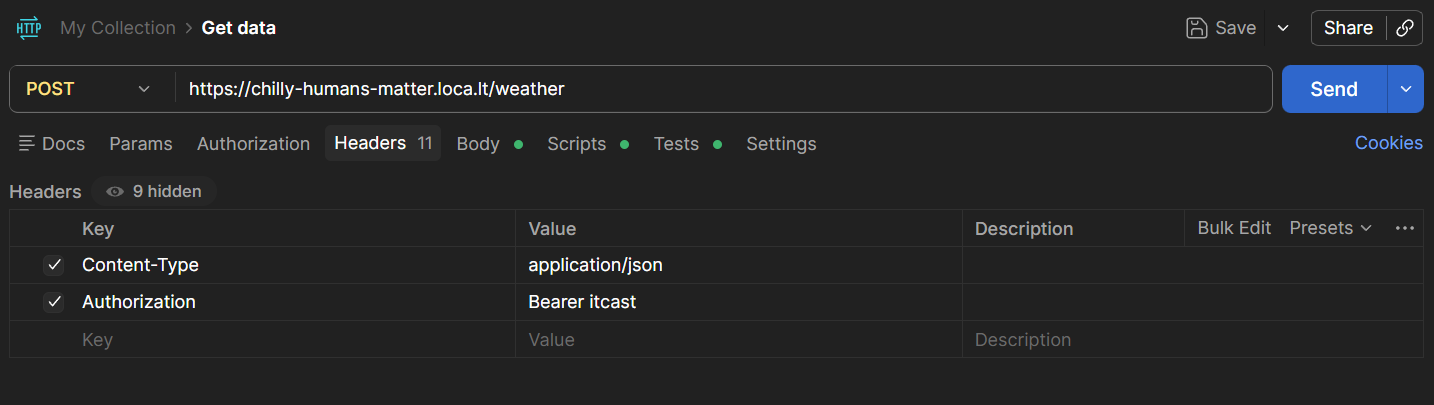Viewport: 1434px width, 405px height.
Task: Switch to the Tests tab
Action: (x=687, y=144)
